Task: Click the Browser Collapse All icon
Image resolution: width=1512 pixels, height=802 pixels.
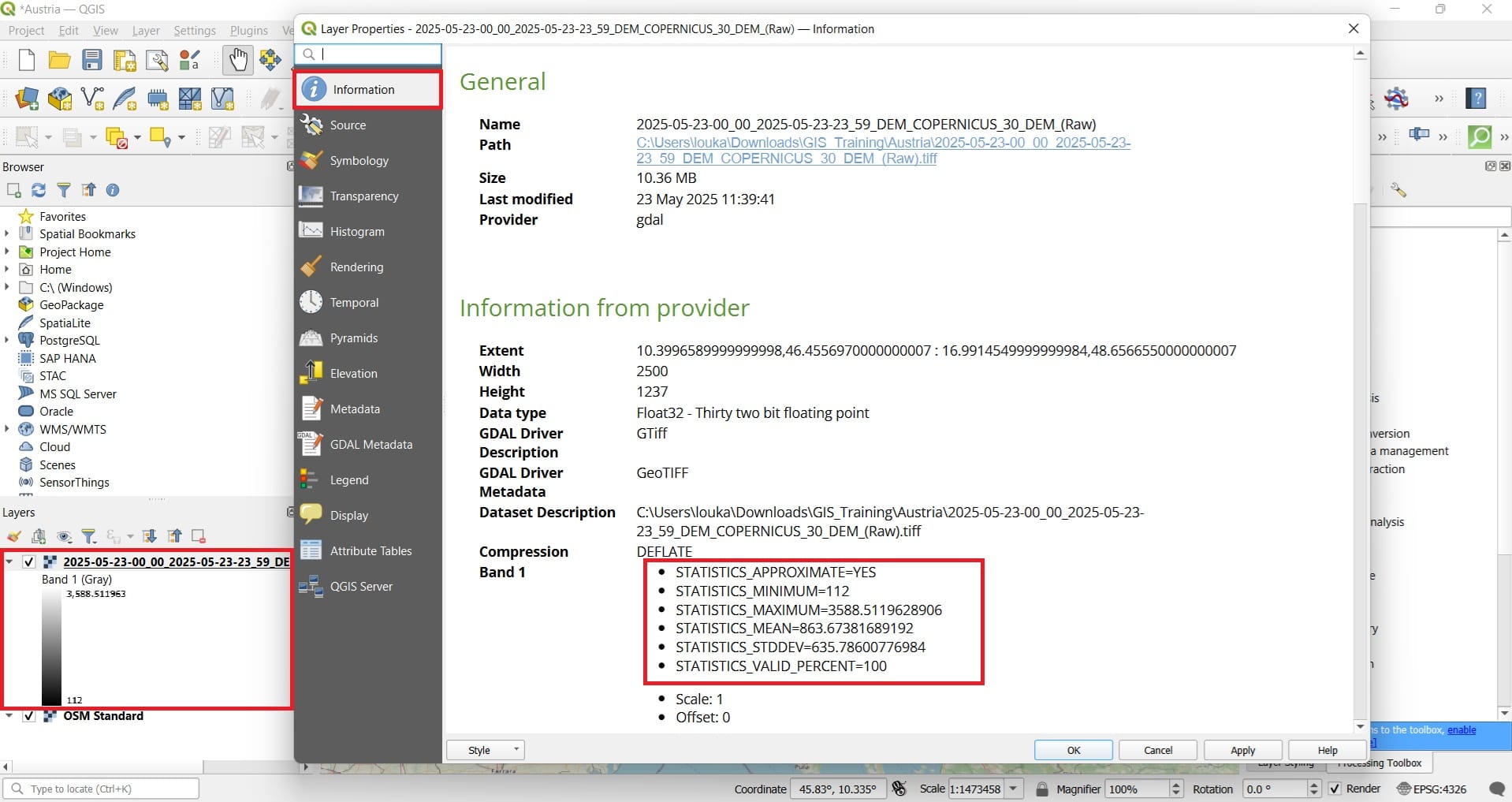Action: 88,190
